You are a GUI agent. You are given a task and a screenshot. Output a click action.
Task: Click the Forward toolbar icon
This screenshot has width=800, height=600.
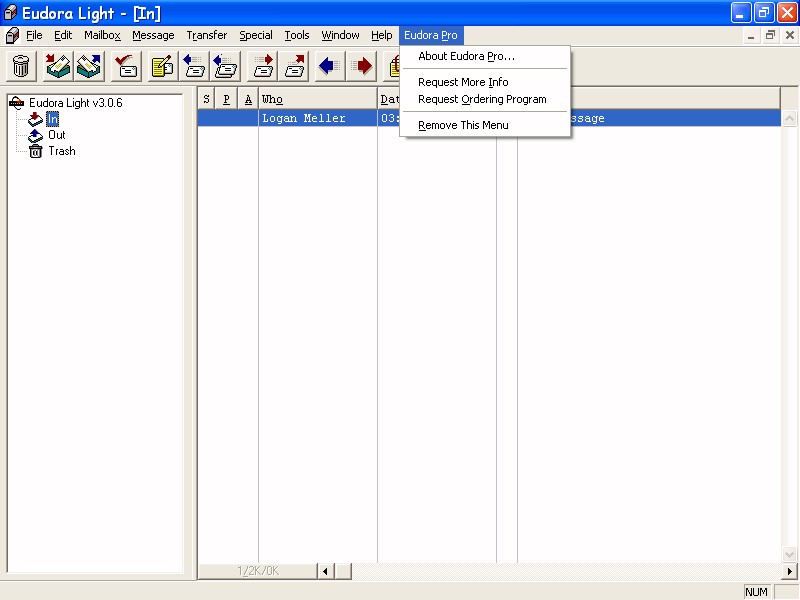pyautogui.click(x=262, y=66)
